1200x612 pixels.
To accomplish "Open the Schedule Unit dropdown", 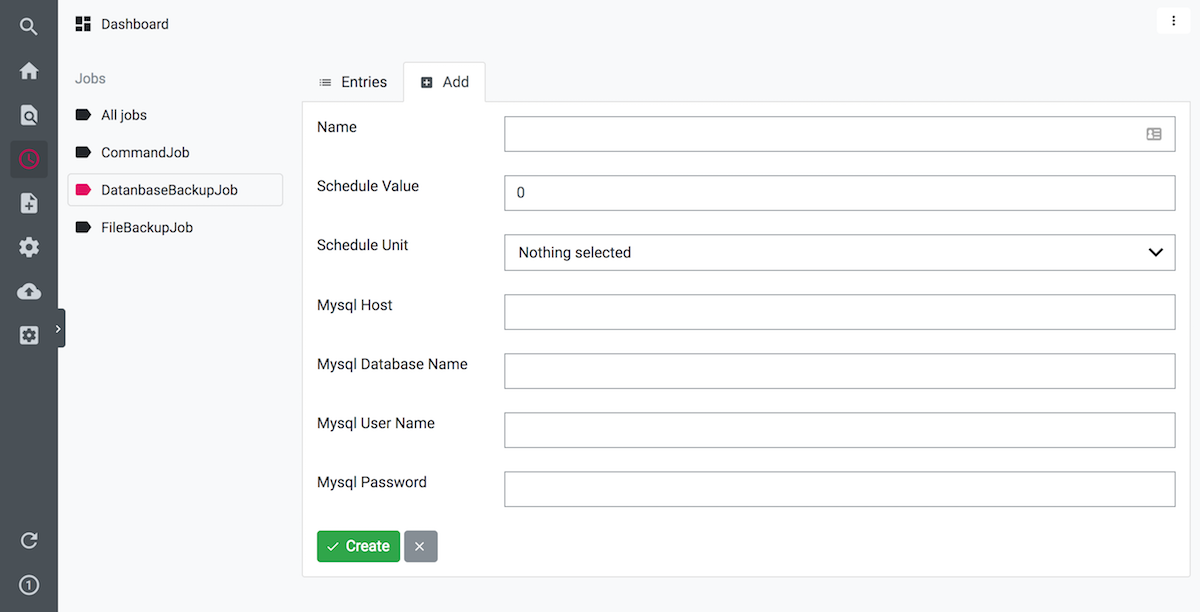I will click(x=839, y=253).
